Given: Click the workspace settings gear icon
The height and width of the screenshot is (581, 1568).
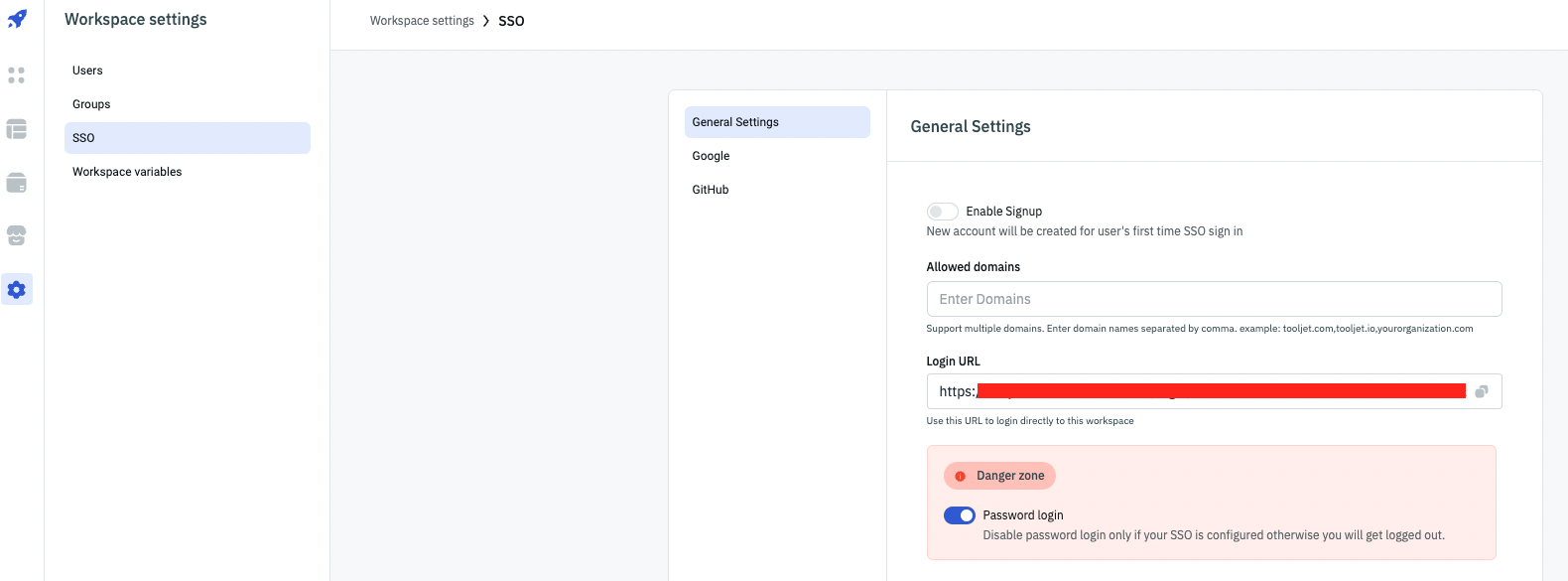Looking at the screenshot, I should click(x=17, y=289).
